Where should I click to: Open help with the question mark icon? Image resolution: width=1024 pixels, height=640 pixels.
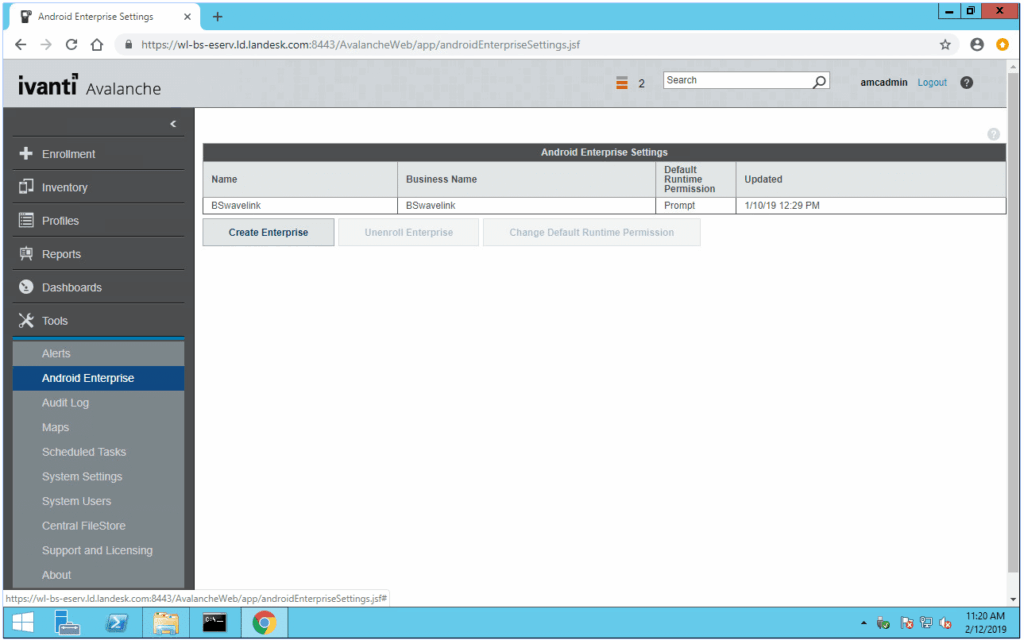pos(966,83)
